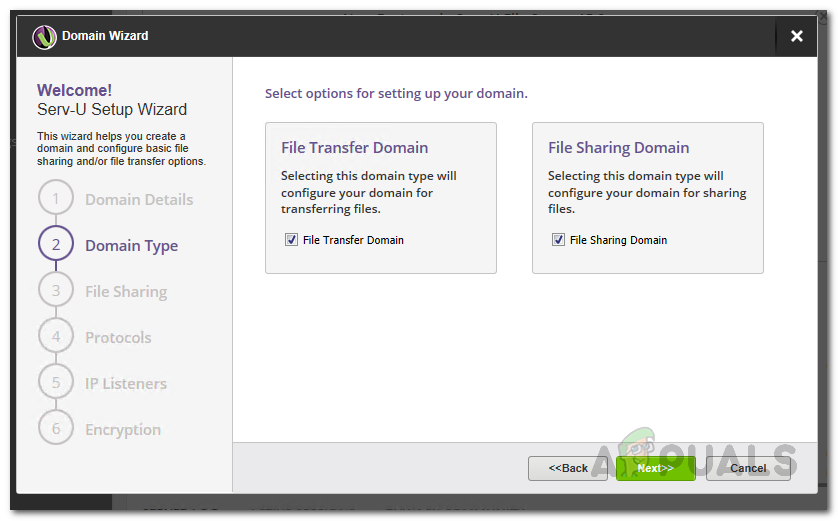Select step 3 circle for File Sharing

pos(56,290)
